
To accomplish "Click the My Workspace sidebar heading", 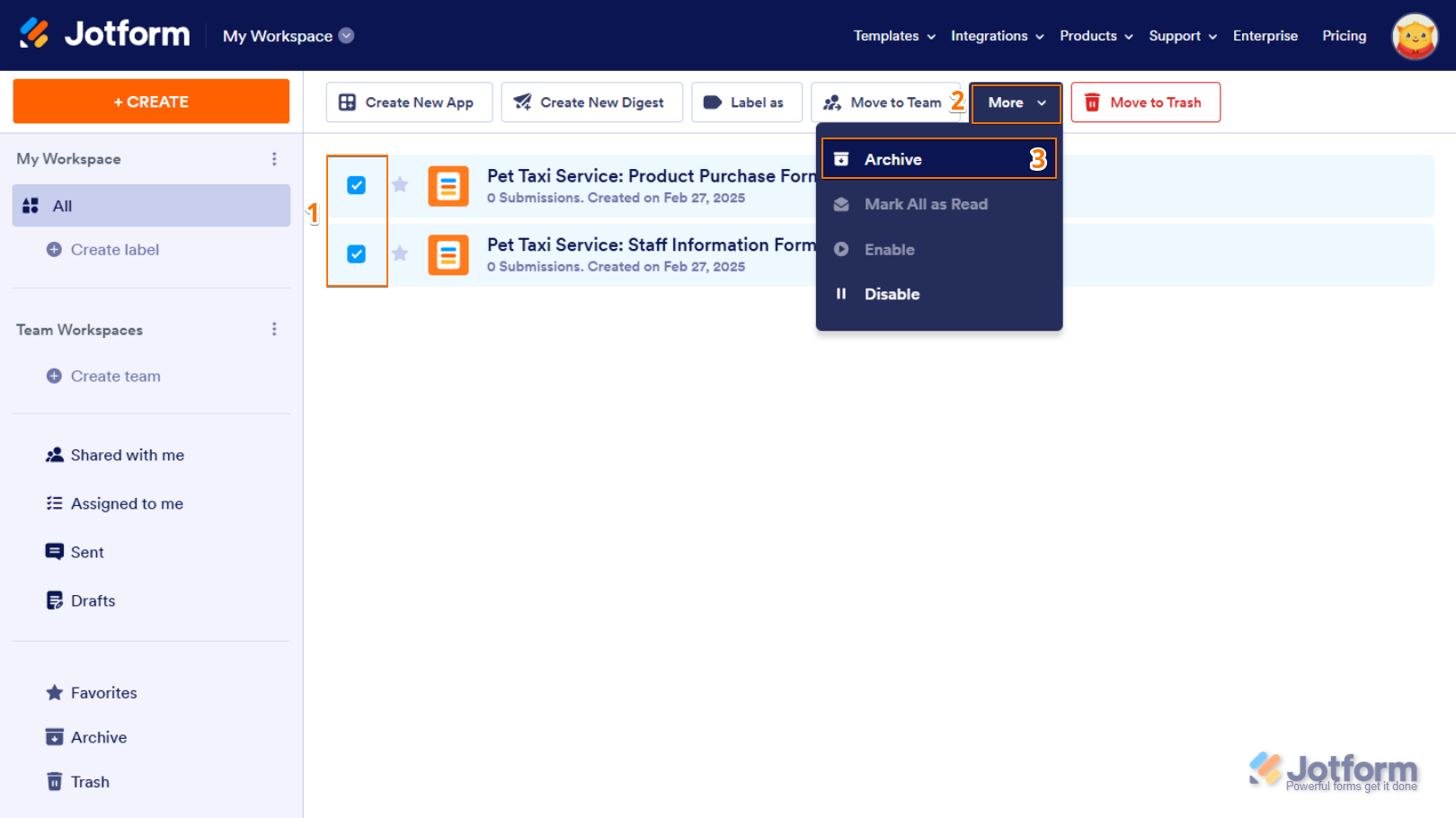I will tap(68, 159).
